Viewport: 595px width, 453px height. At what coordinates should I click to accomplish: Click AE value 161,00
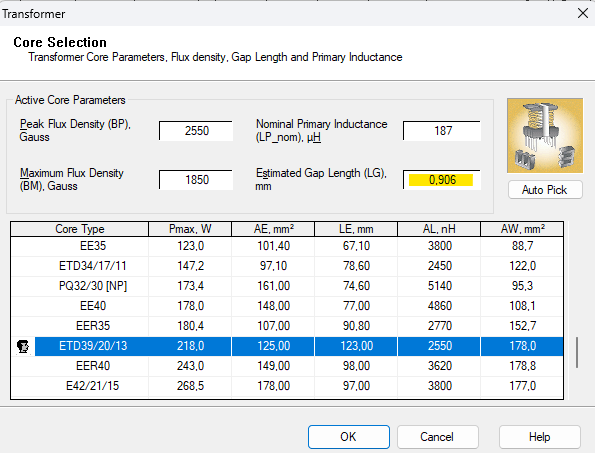[274, 286]
